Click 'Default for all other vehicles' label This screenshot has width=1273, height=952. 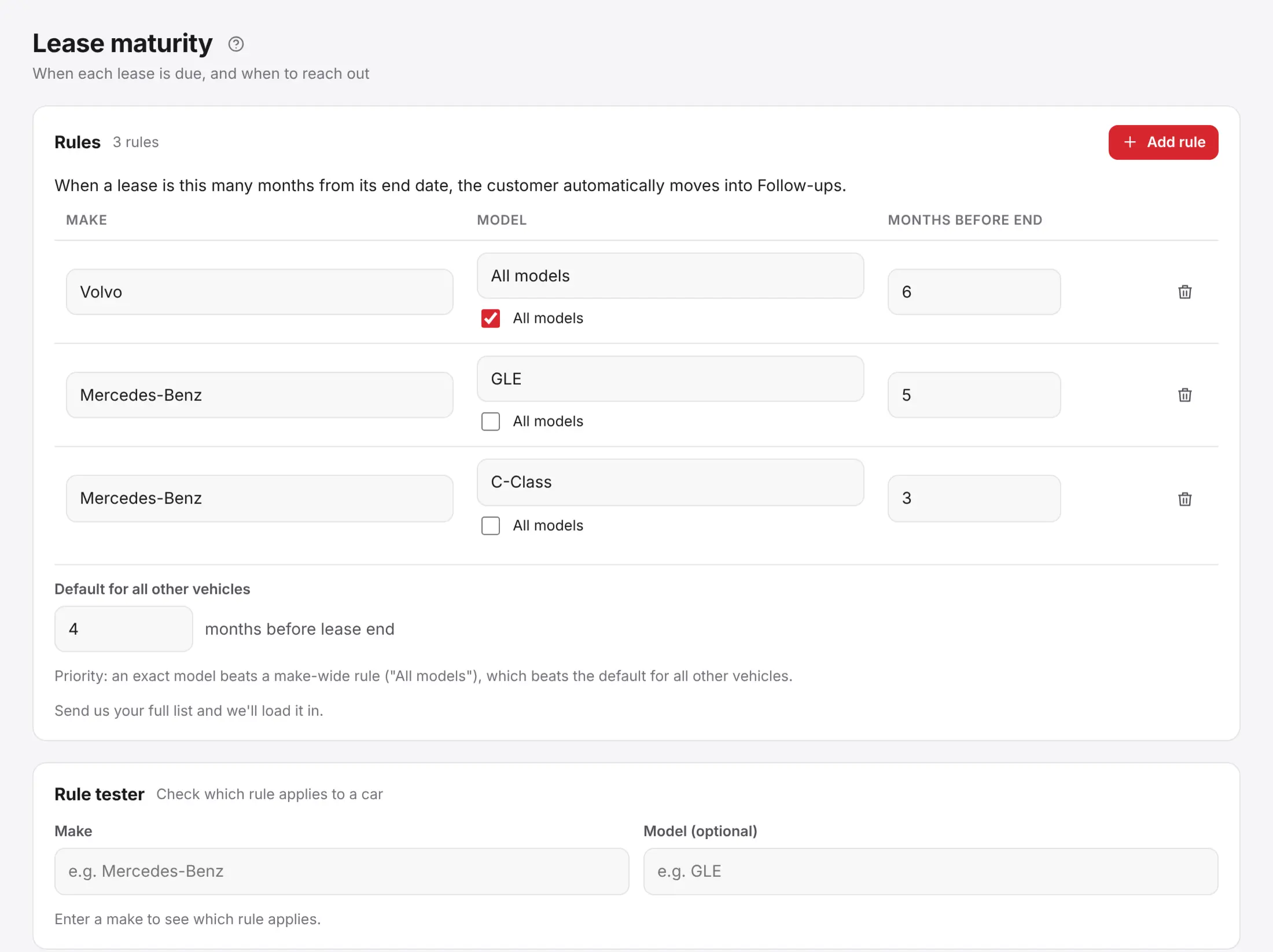point(152,589)
